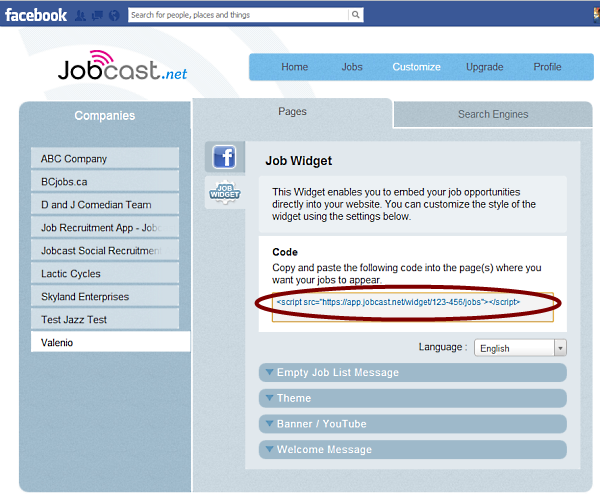Expand Empty Job List Message section
Screen dimensions: 600x499
[412, 372]
